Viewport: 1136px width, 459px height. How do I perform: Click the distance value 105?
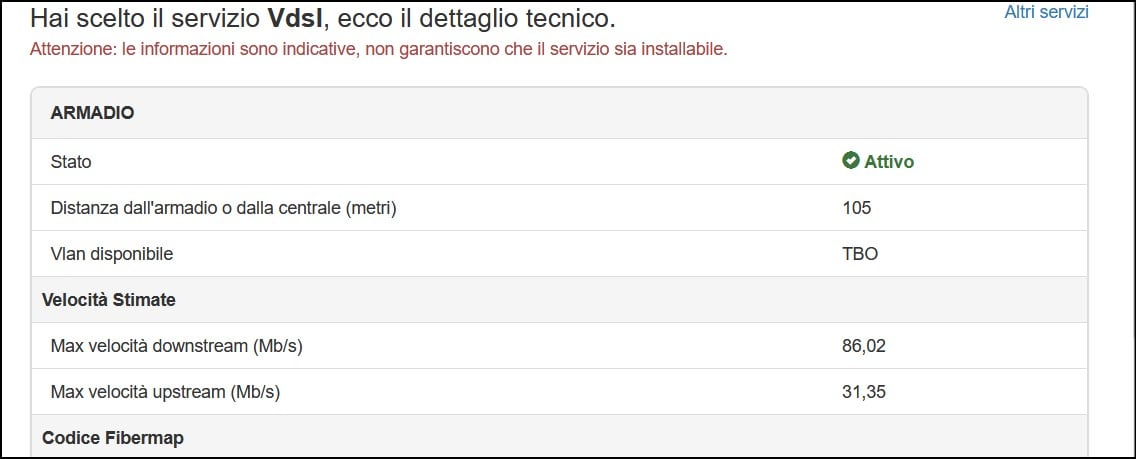857,208
